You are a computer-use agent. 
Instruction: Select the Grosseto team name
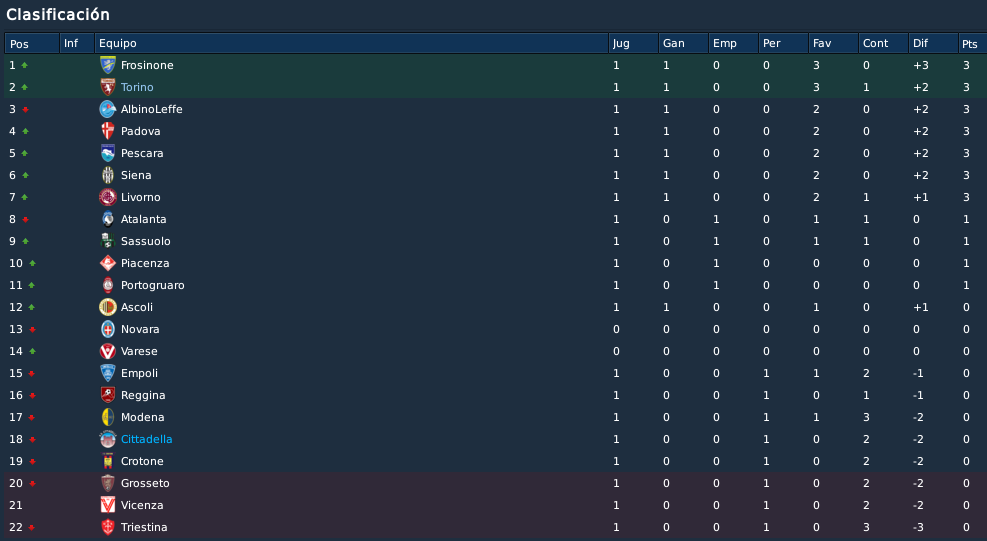click(145, 483)
